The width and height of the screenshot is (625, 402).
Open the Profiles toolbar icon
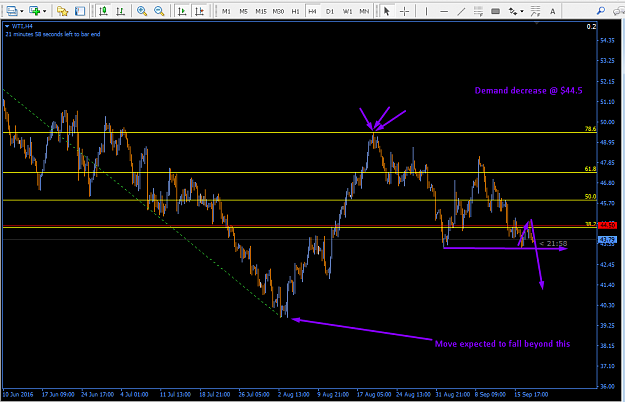click(12, 11)
